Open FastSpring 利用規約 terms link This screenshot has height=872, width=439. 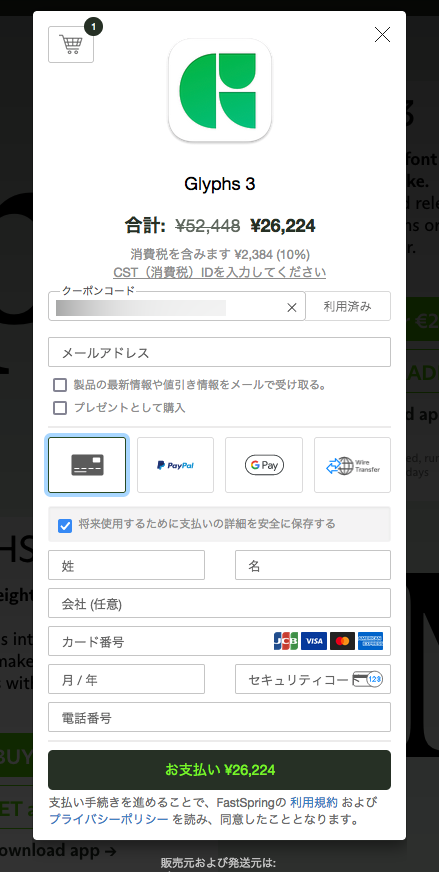coord(314,802)
